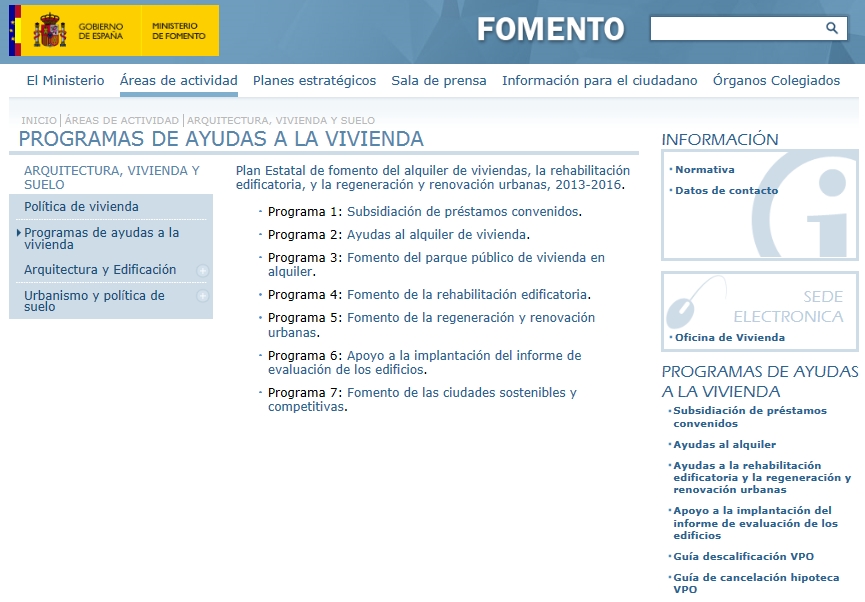Open the El Ministerio menu
Screen dimensions: 865x602
tap(66, 81)
